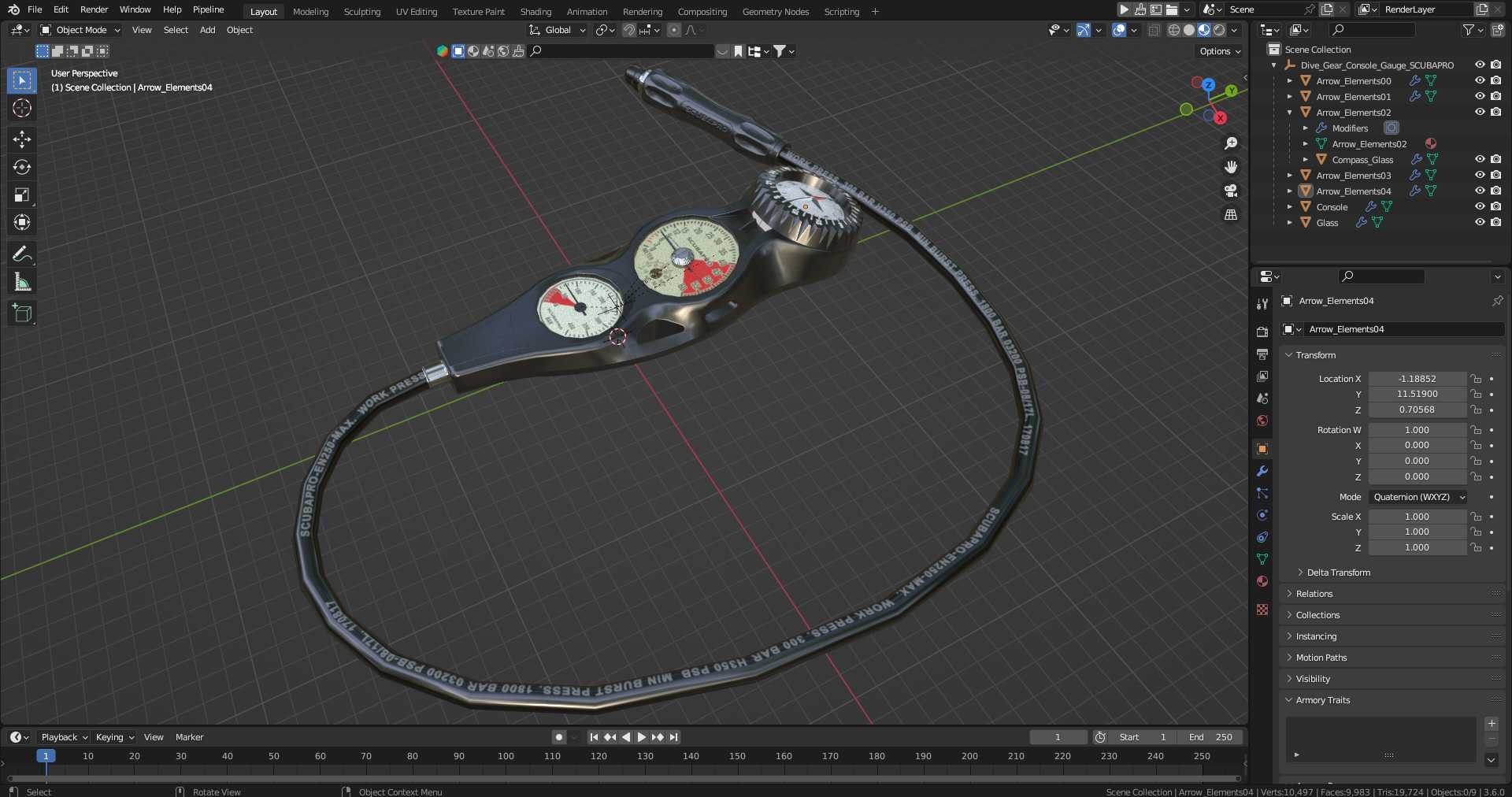Play animation forward
Viewport: 1512px width, 797px height.
click(641, 737)
